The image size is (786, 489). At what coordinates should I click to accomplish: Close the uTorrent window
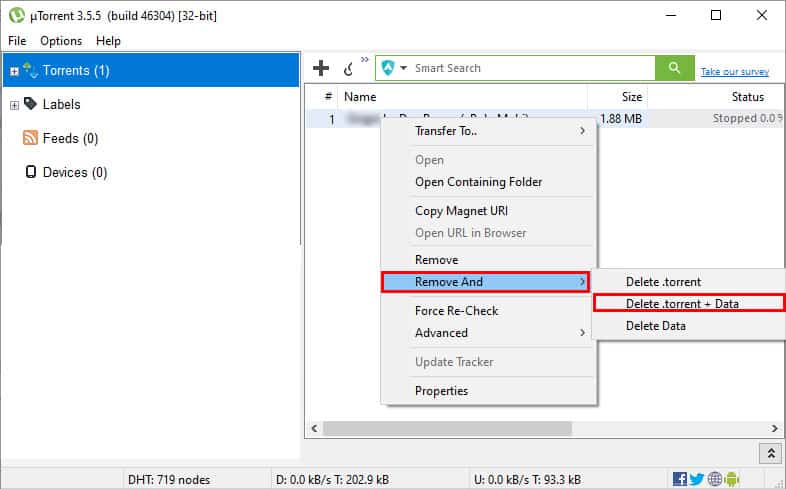[x=761, y=15]
